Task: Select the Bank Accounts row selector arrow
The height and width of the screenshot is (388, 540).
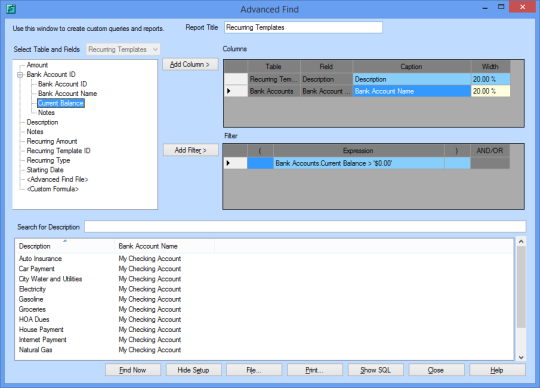Action: (x=236, y=91)
